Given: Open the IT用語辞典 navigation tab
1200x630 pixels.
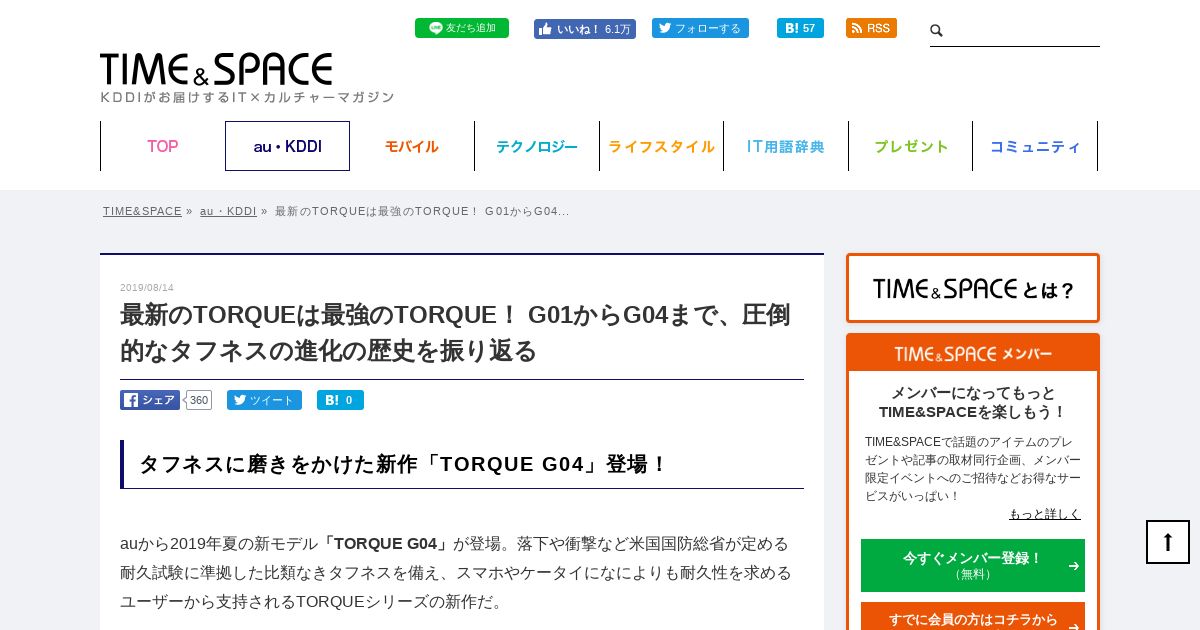Looking at the screenshot, I should click(x=786, y=146).
